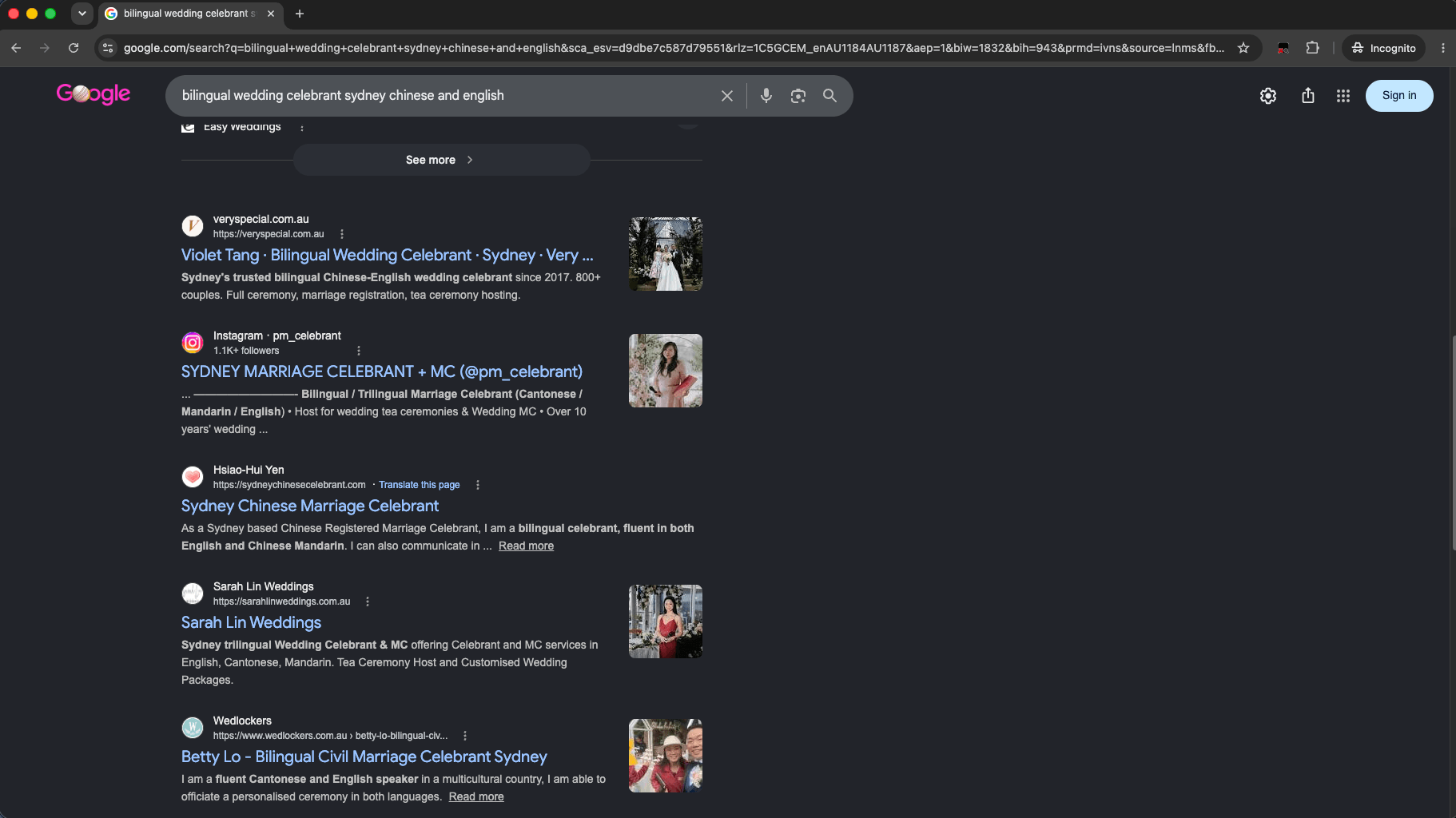
Task: Open the Betty Lo Wedlockers thumbnail
Action: point(666,756)
